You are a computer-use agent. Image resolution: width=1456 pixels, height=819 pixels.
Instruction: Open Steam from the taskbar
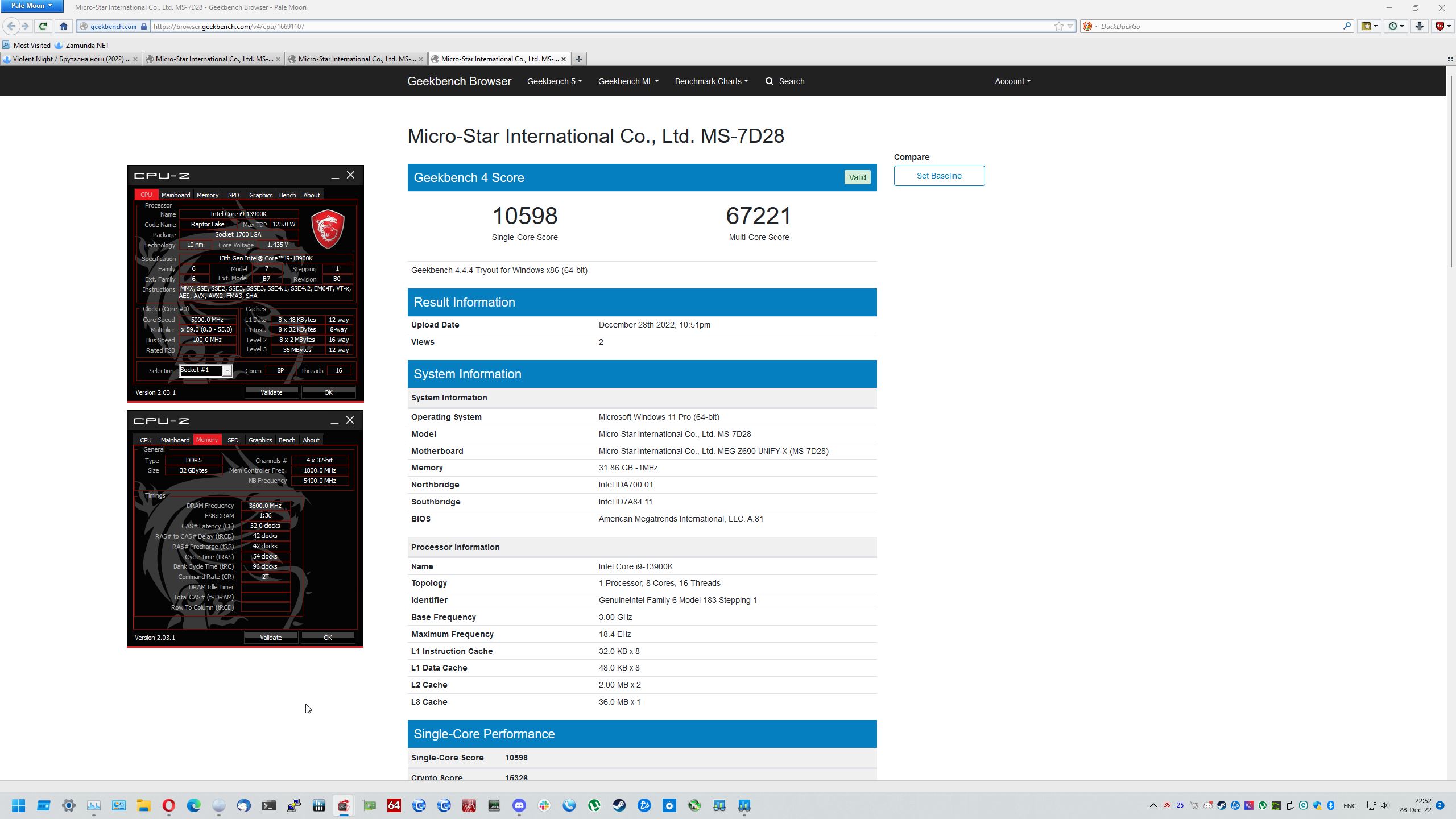tap(619, 805)
